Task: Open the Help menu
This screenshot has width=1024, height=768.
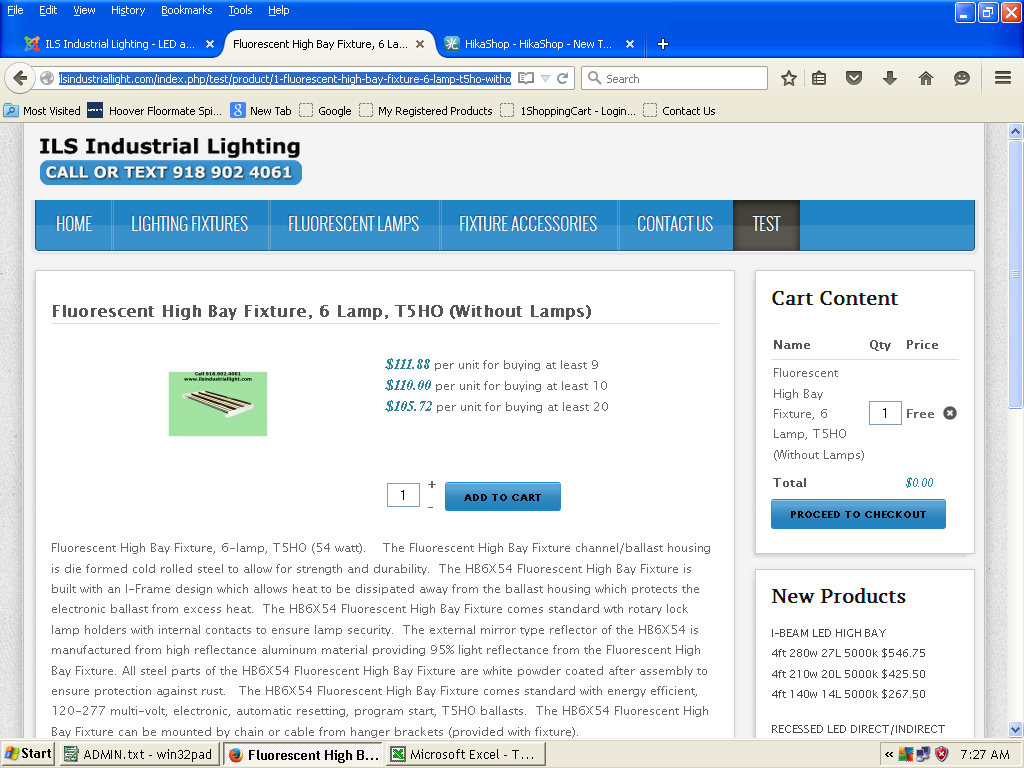Action: pyautogui.click(x=279, y=10)
